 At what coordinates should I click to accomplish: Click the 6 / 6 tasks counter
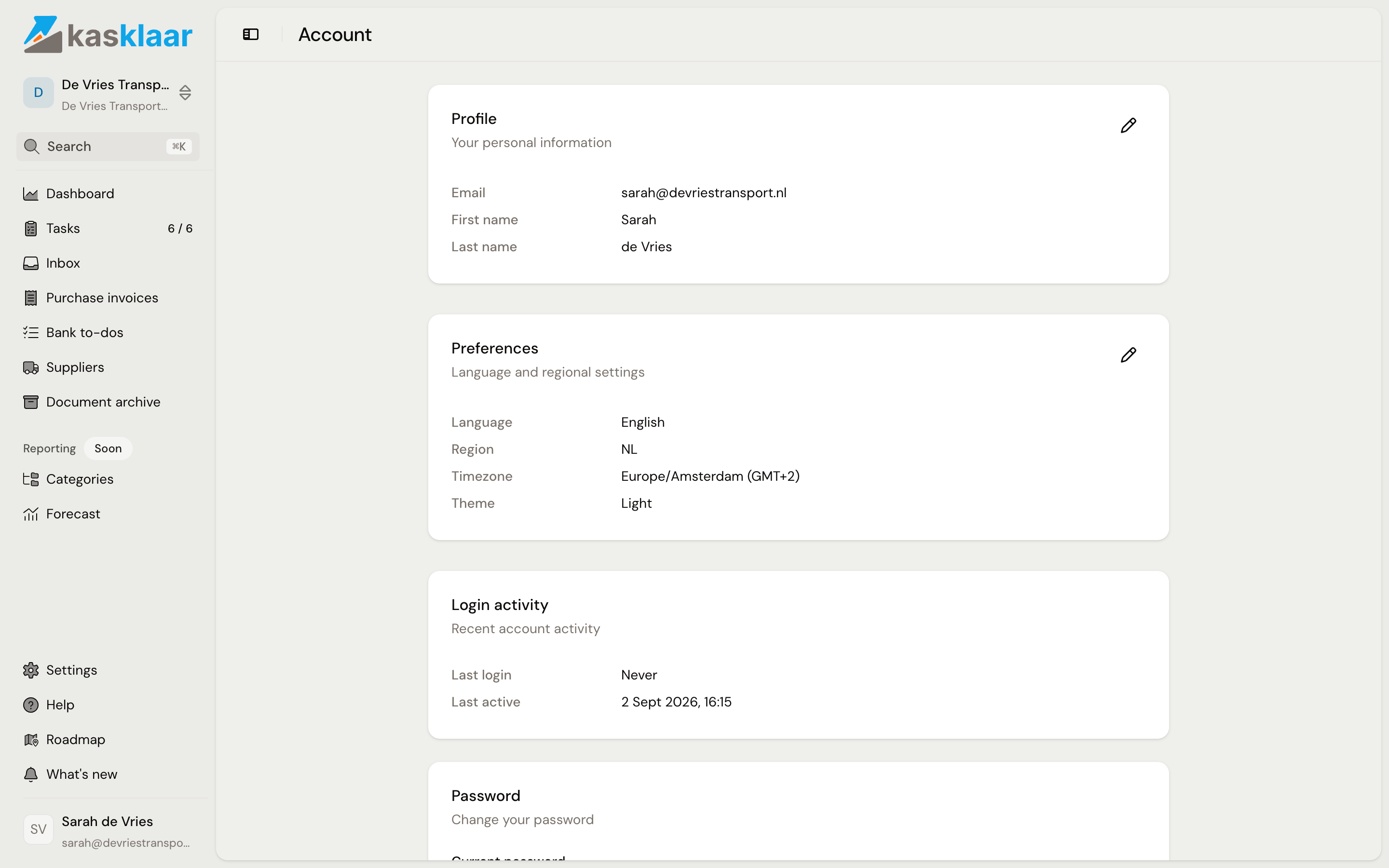[179, 229]
